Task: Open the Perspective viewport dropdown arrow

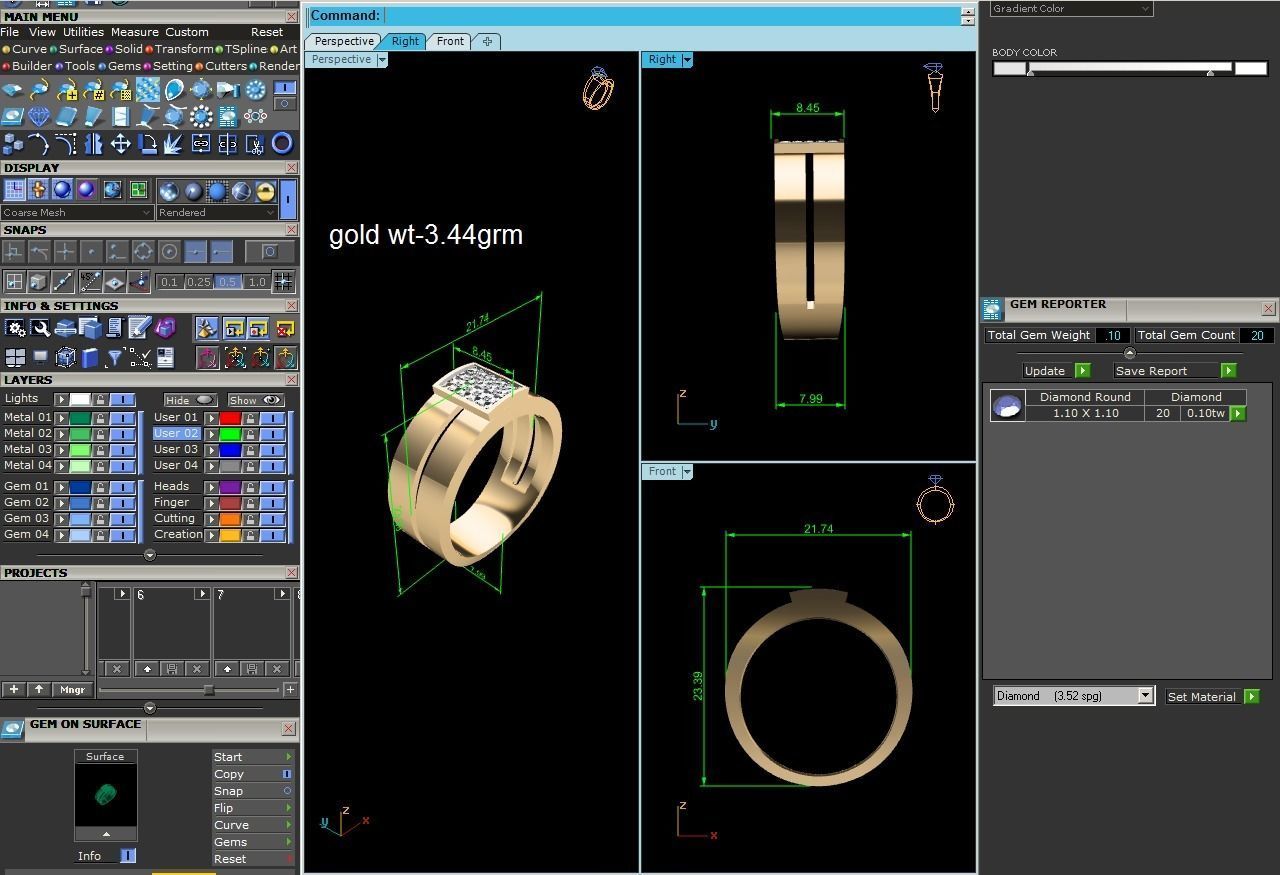Action: click(x=382, y=60)
